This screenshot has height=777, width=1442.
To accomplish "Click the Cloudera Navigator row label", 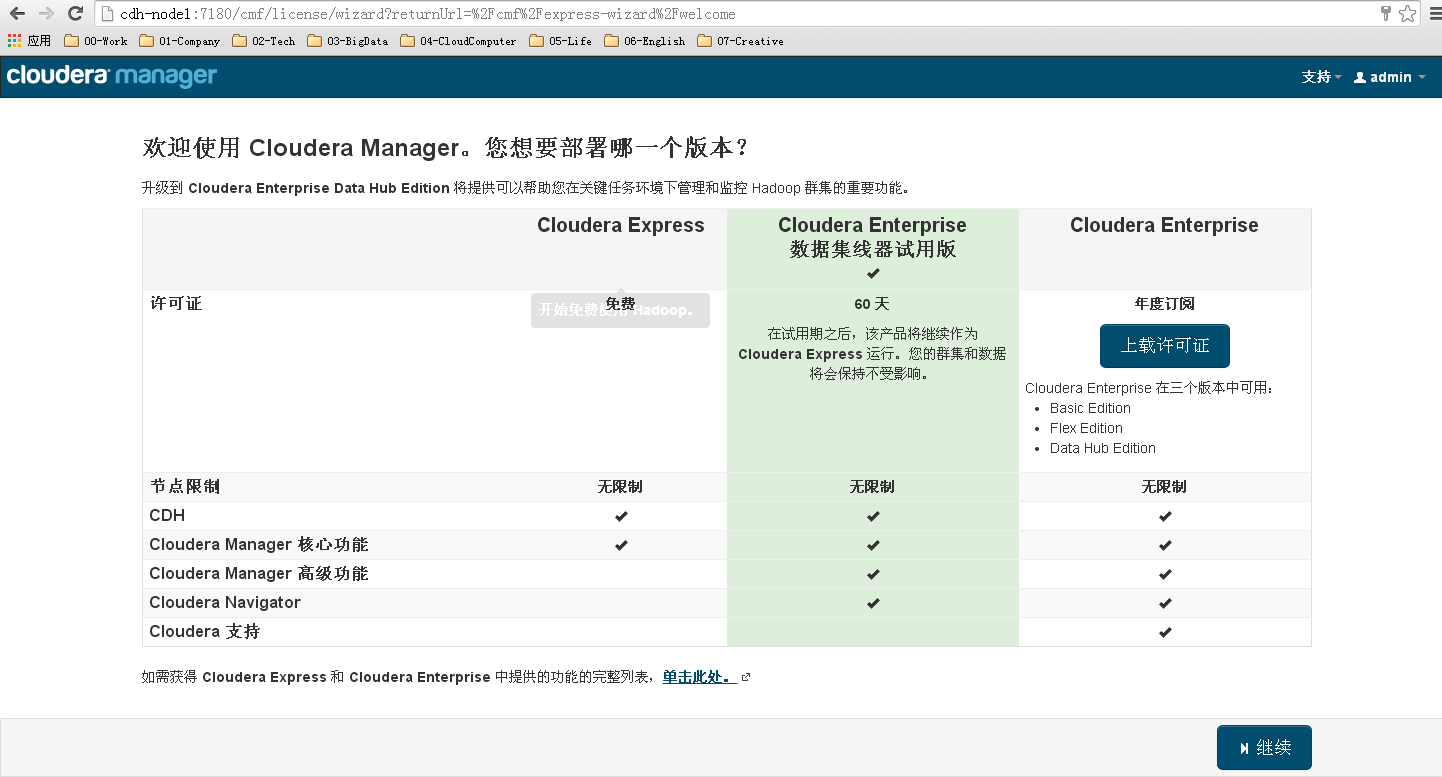I will pos(225,603).
